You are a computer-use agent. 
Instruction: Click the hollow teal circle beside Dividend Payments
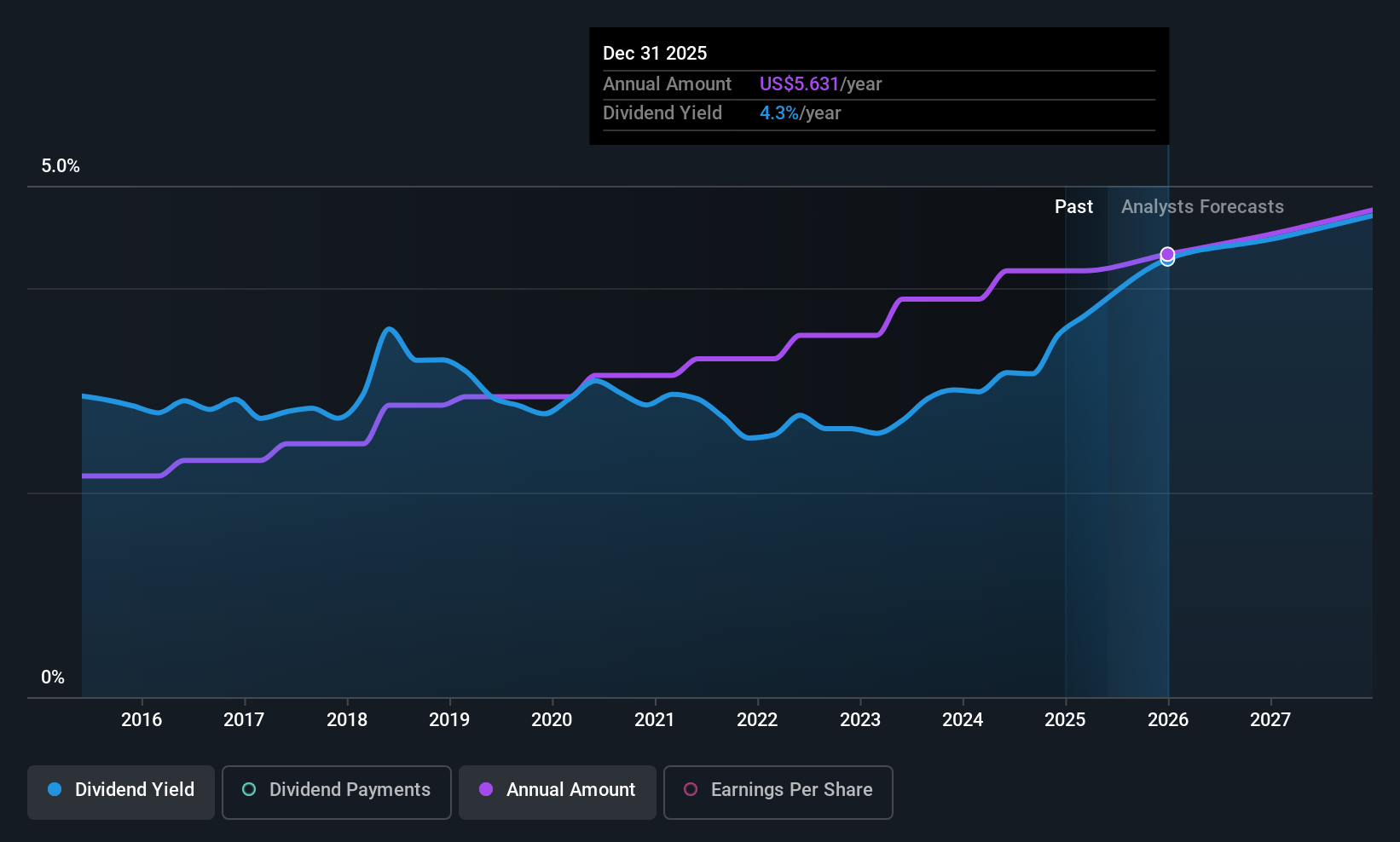(x=249, y=789)
